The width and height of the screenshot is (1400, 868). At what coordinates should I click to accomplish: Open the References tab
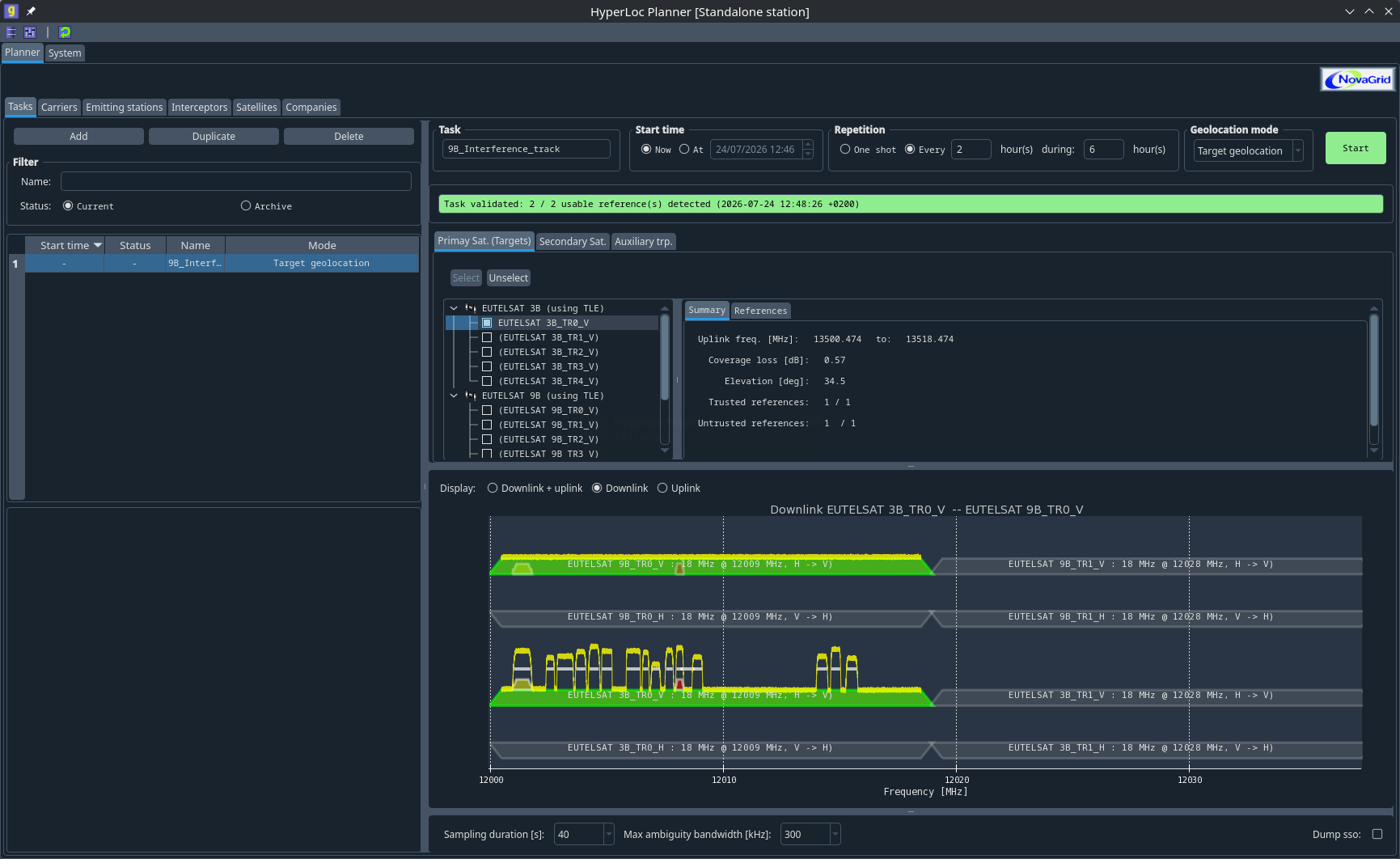(x=761, y=311)
